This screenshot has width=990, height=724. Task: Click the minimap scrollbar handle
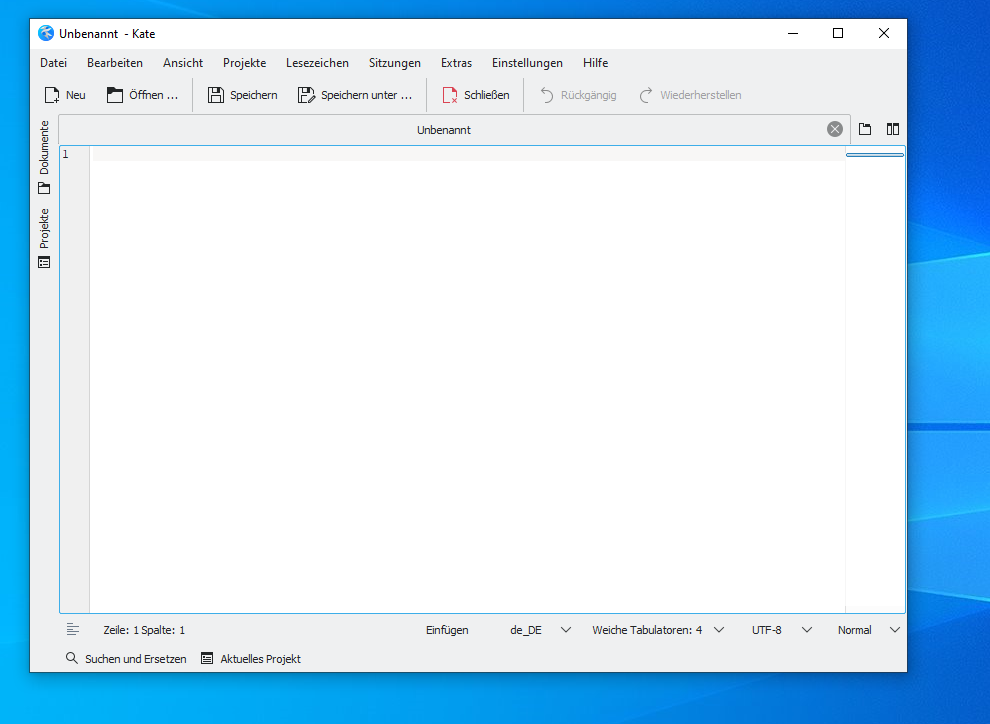(x=875, y=155)
